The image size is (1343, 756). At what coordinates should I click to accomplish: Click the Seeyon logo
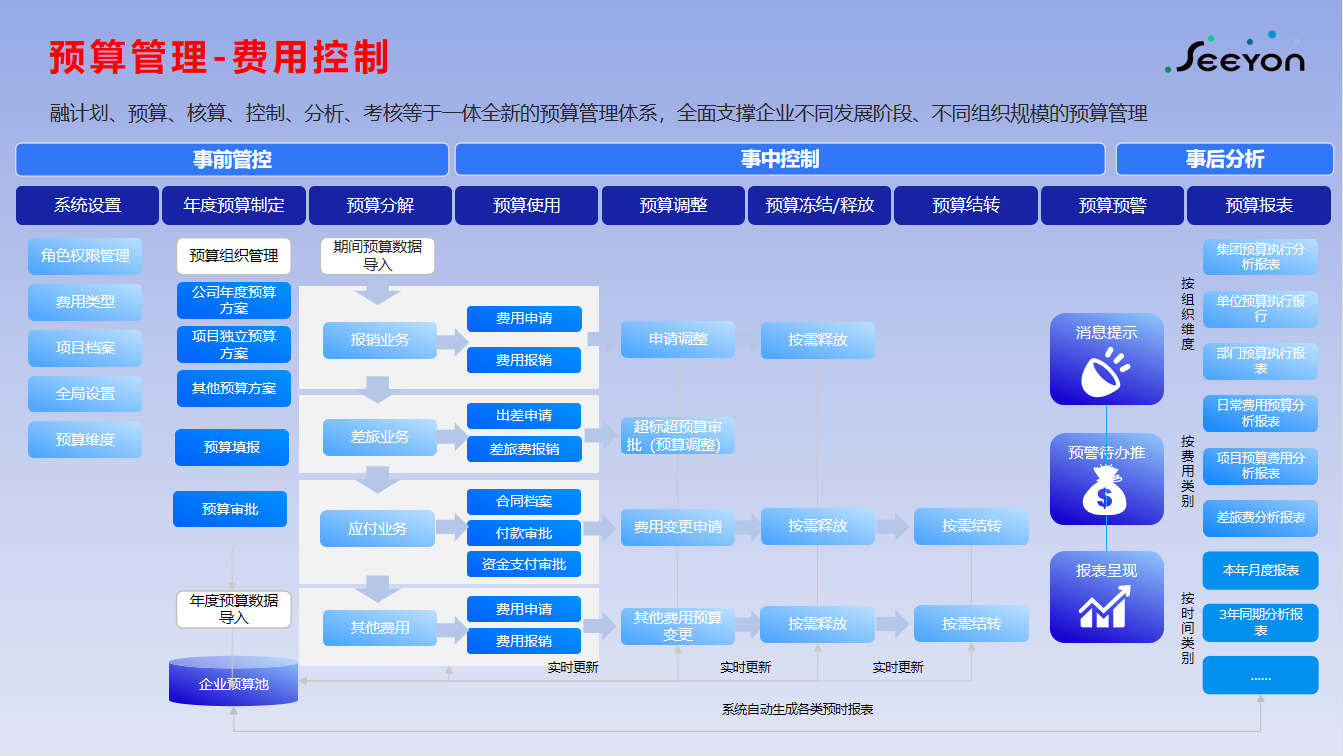(x=1236, y=56)
